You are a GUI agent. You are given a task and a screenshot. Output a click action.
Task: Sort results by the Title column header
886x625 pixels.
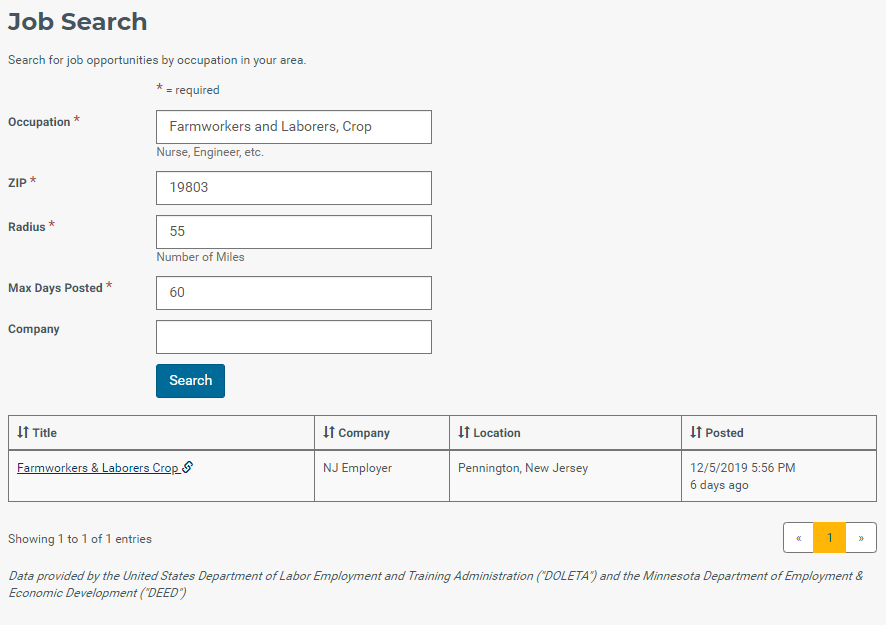(161, 433)
